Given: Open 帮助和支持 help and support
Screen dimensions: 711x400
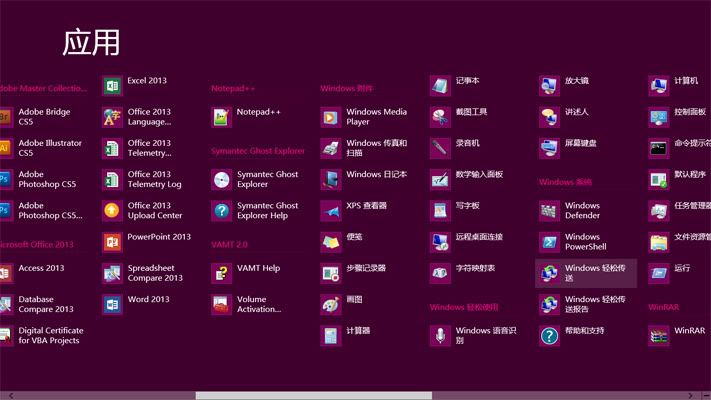Looking at the screenshot, I should pos(572,336).
